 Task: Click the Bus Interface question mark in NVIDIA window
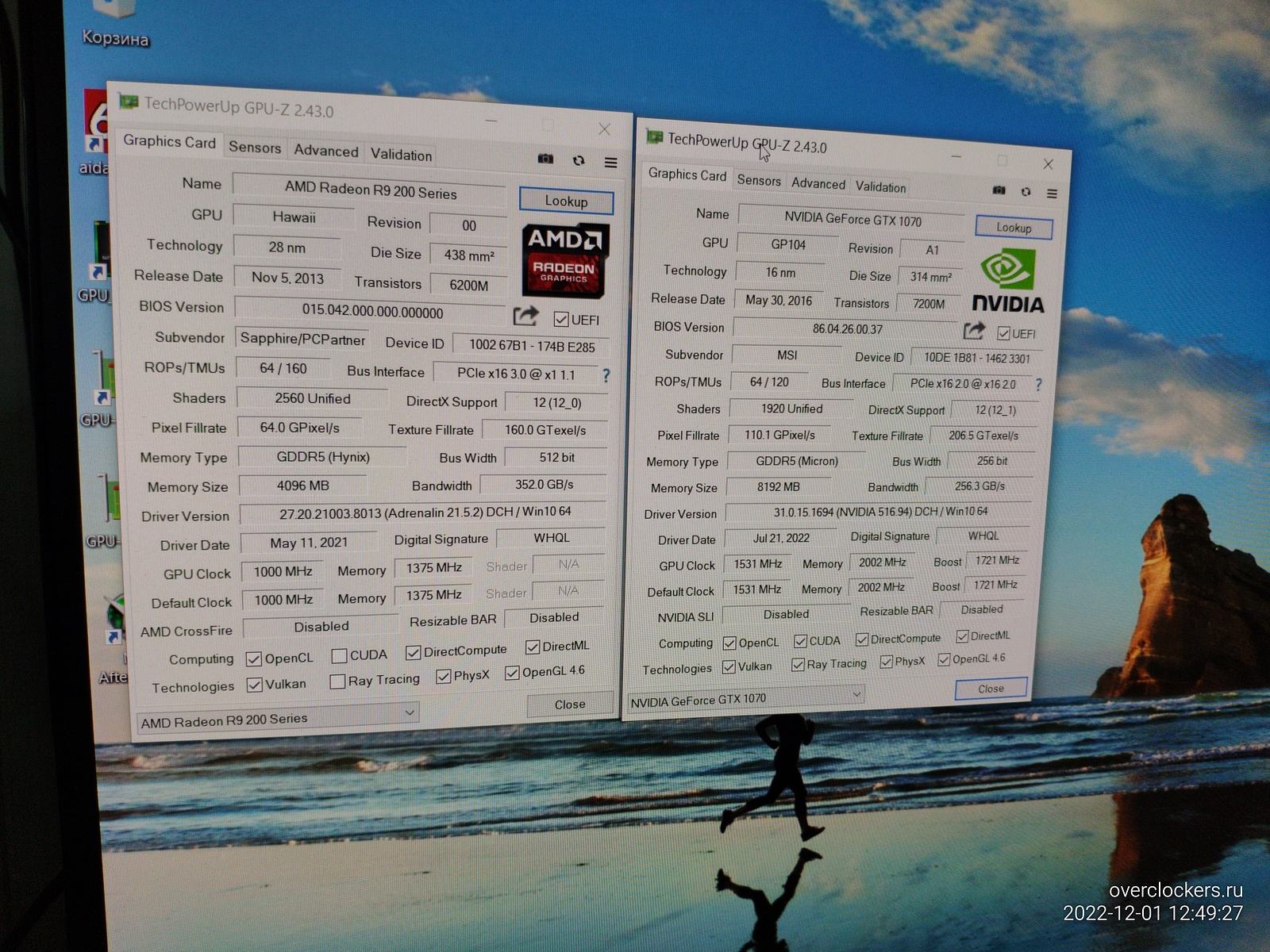tap(1037, 385)
